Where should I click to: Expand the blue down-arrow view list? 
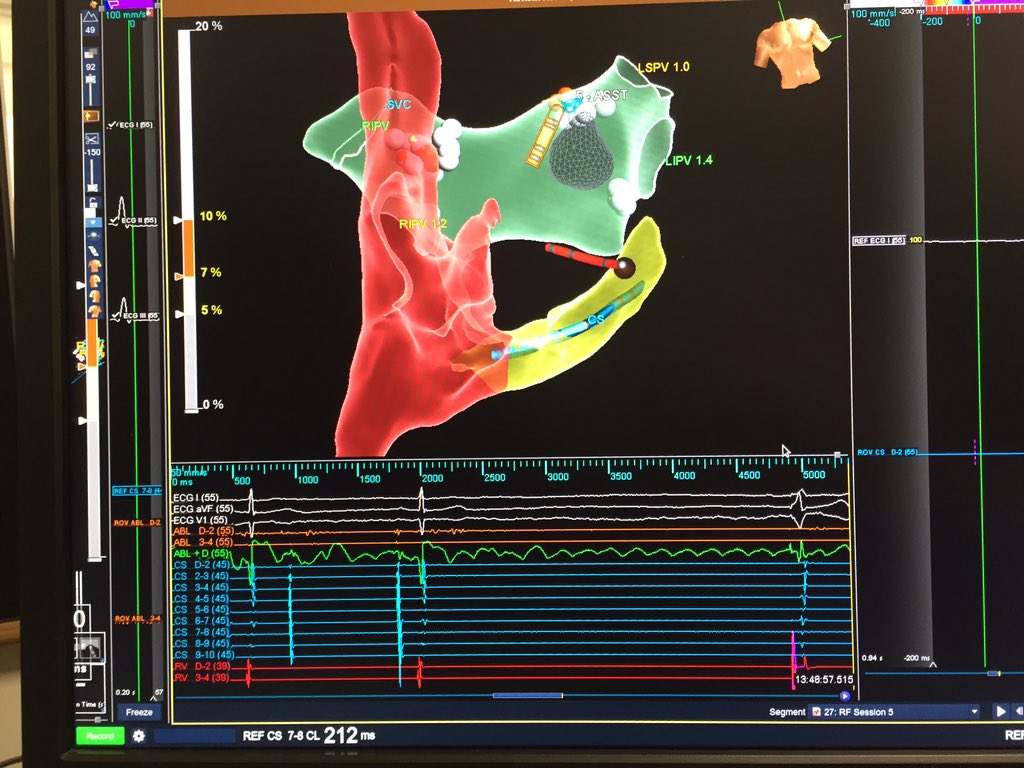pyautogui.click(x=92, y=222)
